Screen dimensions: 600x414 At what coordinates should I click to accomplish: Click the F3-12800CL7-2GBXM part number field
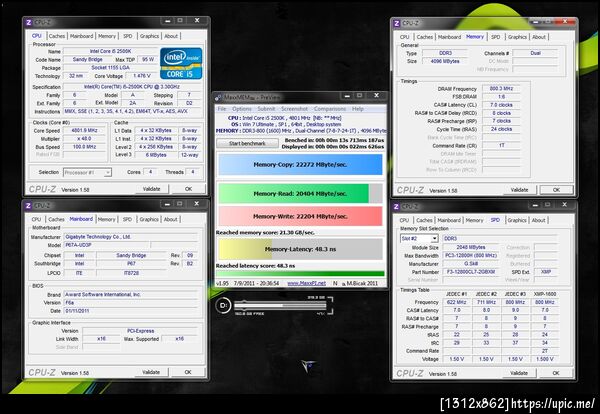[471, 272]
